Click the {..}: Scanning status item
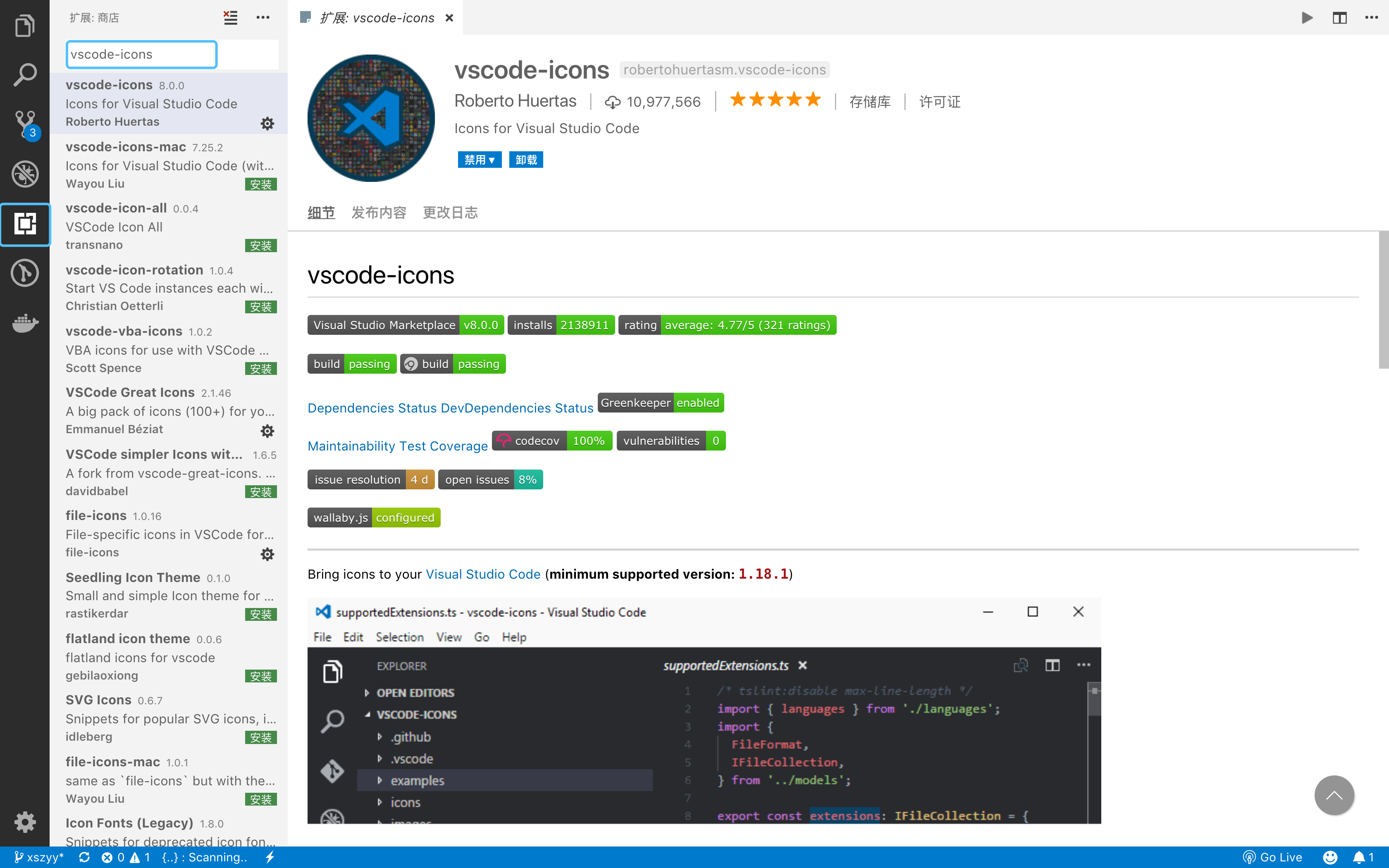Image resolution: width=1389 pixels, height=868 pixels. tap(205, 857)
